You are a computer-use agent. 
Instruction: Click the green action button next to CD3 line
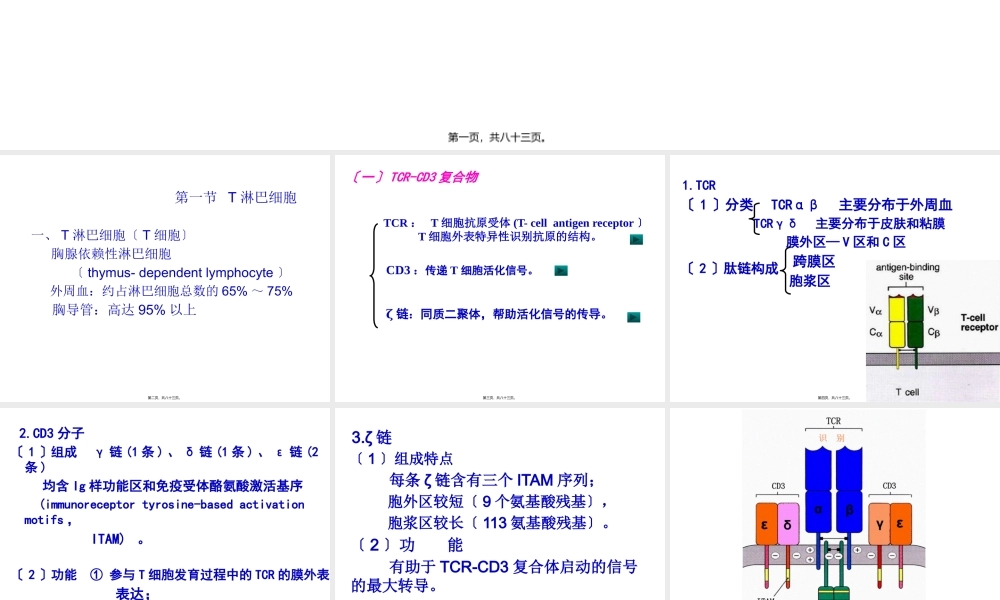(560, 269)
